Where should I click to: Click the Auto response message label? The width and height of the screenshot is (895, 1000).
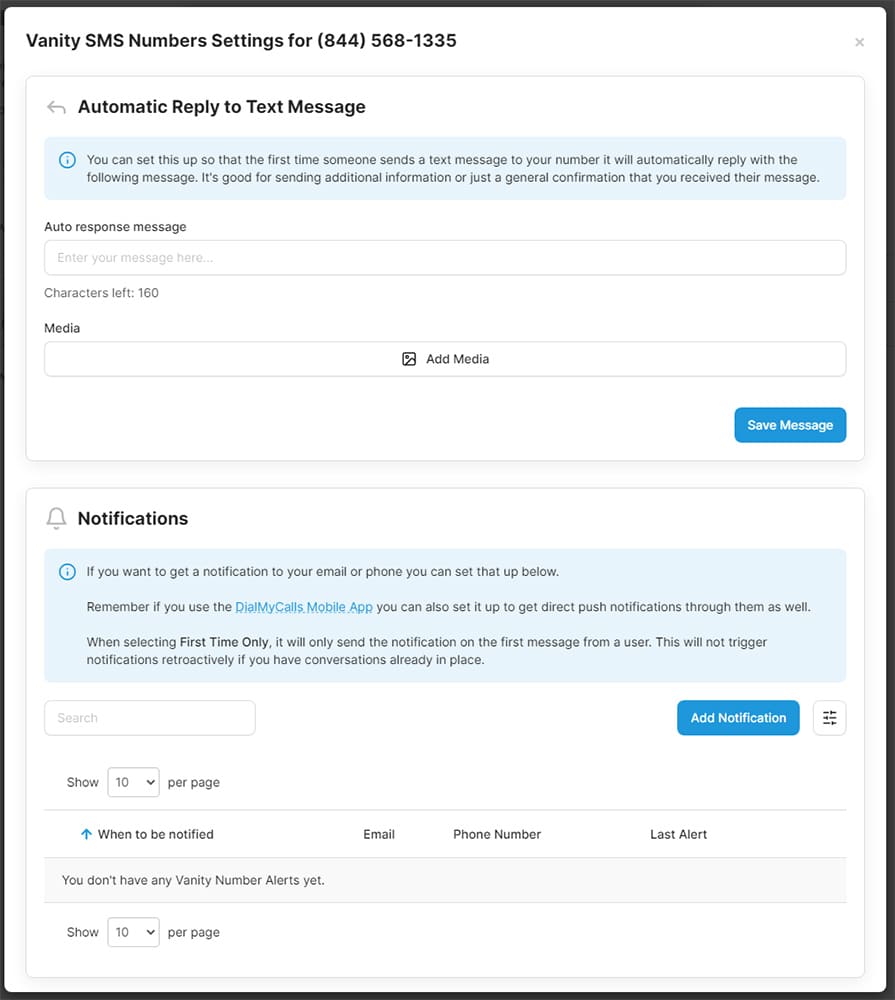coord(115,227)
